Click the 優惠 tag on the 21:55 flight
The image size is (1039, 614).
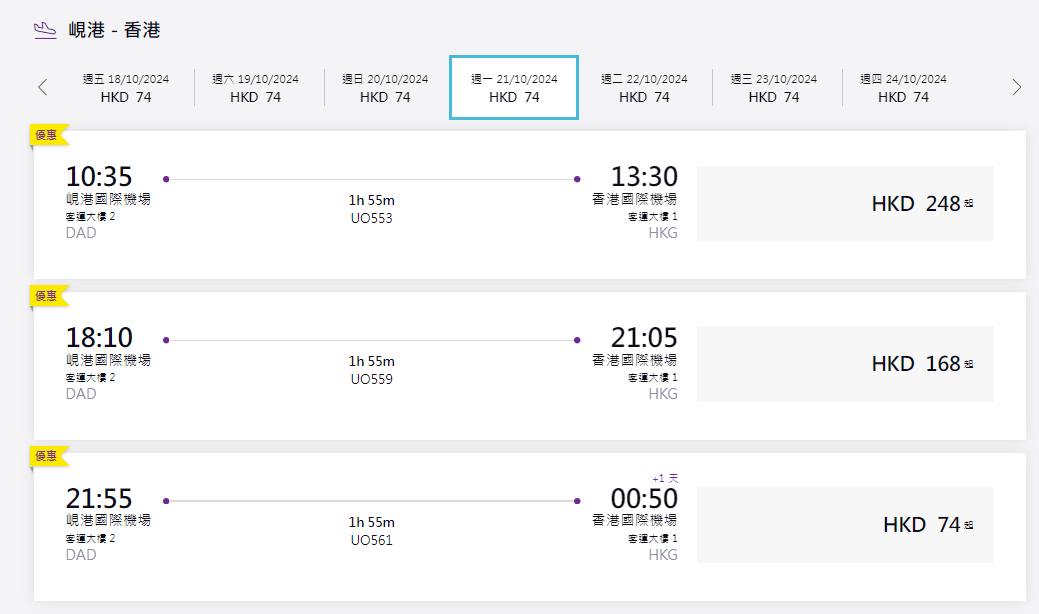pos(47,456)
